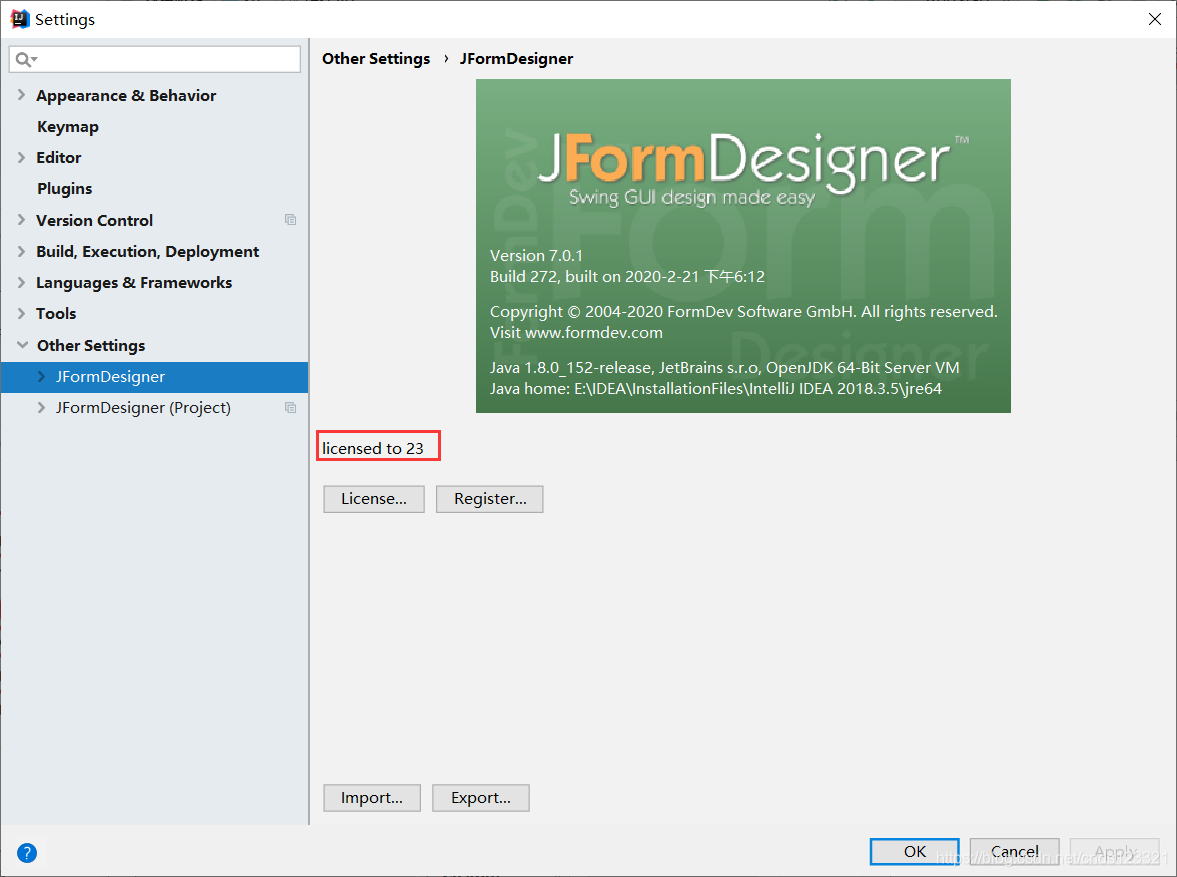This screenshot has width=1177, height=877.
Task: Click the project-level icon beside Version Control
Action: [x=290, y=220]
